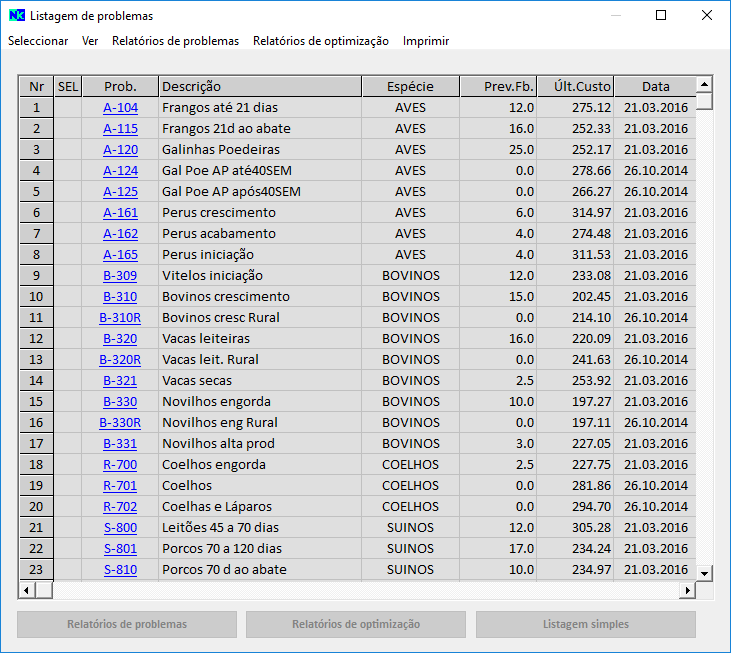Toggle SEL cell for row 12
Screen dimensions: 731x653
coord(68,339)
